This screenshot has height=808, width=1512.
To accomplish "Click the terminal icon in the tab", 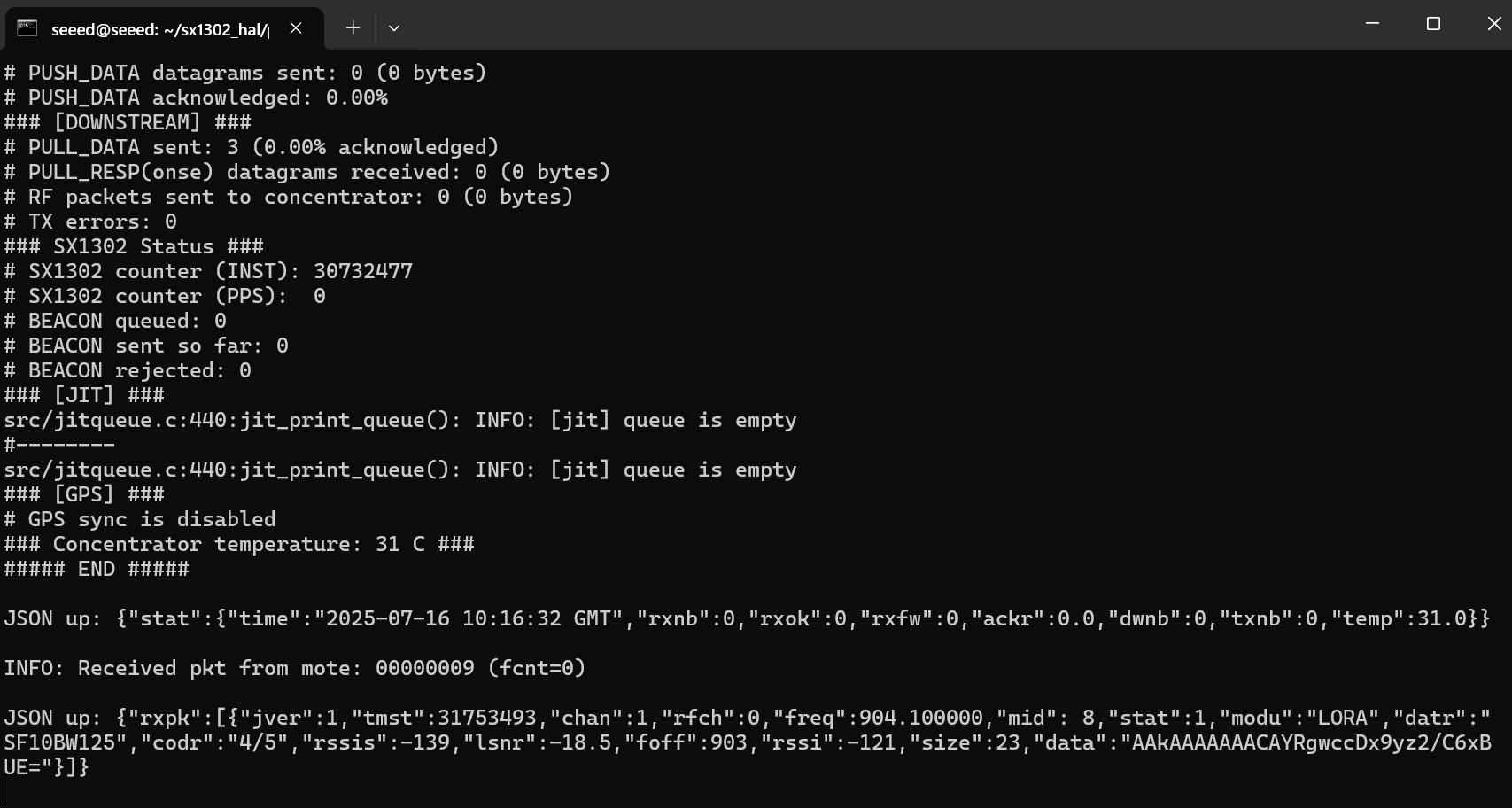I will point(27,28).
